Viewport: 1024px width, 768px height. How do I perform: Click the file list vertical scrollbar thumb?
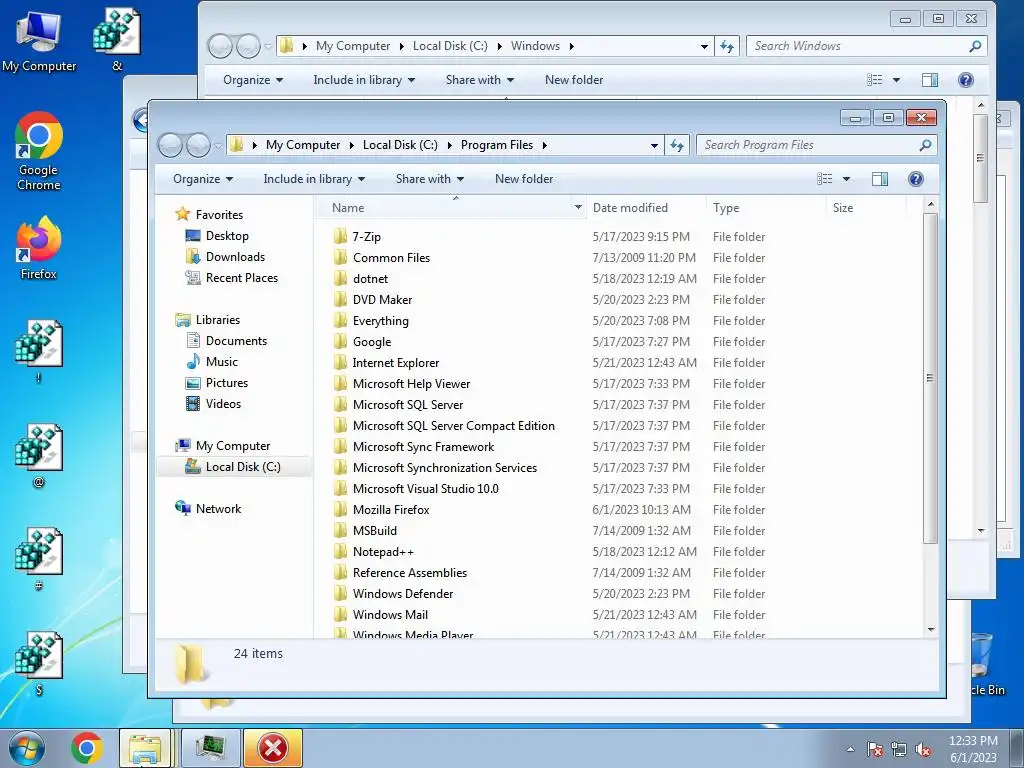point(931,377)
